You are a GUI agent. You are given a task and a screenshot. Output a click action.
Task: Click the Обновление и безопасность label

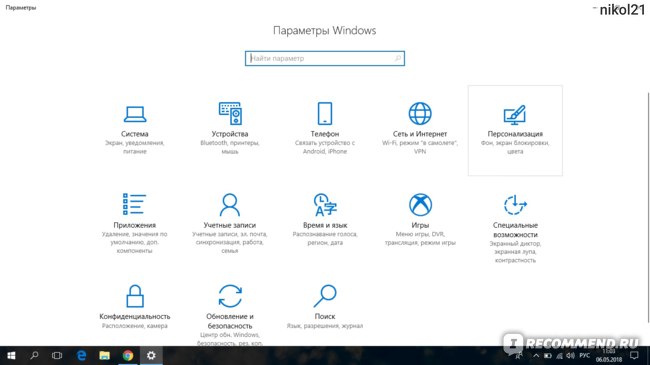click(x=230, y=321)
